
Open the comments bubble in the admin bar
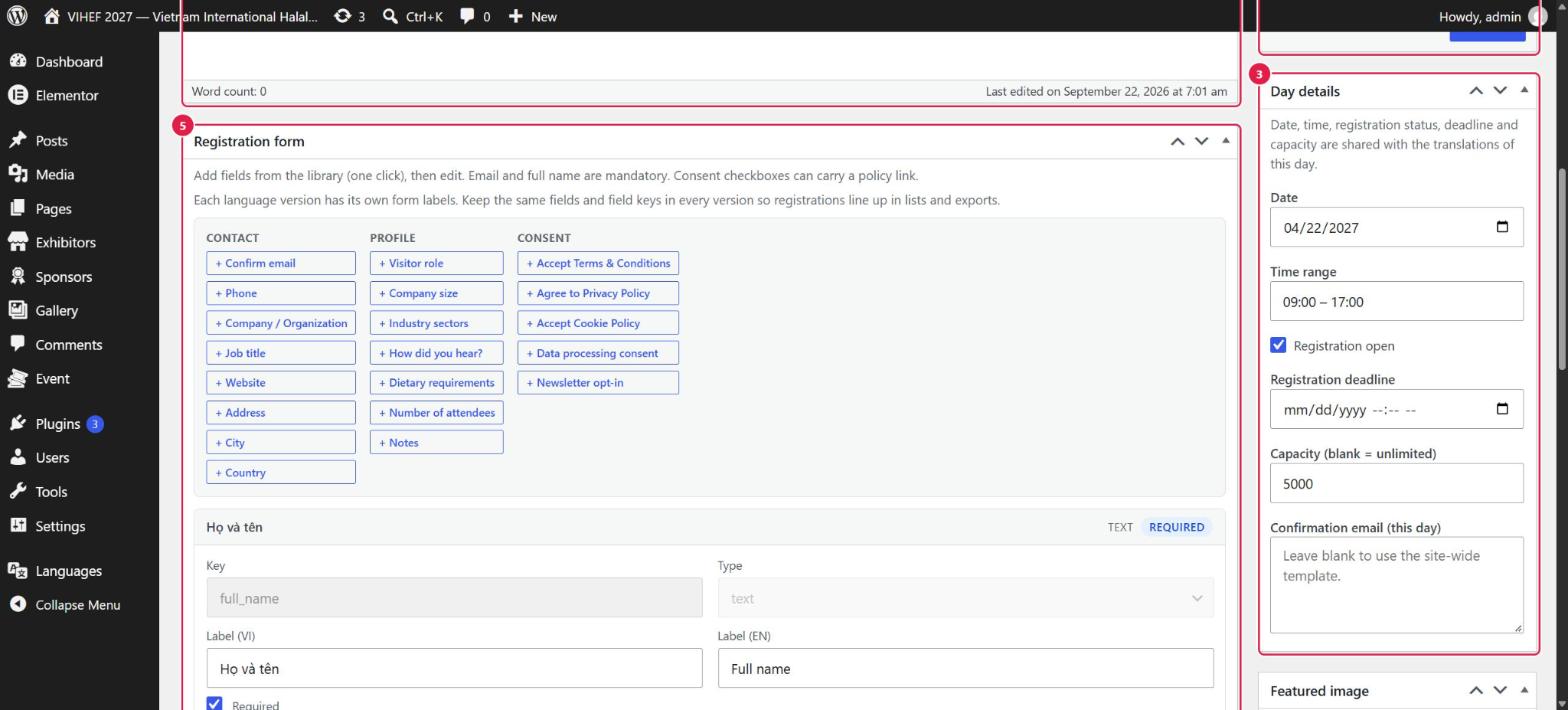click(x=467, y=16)
